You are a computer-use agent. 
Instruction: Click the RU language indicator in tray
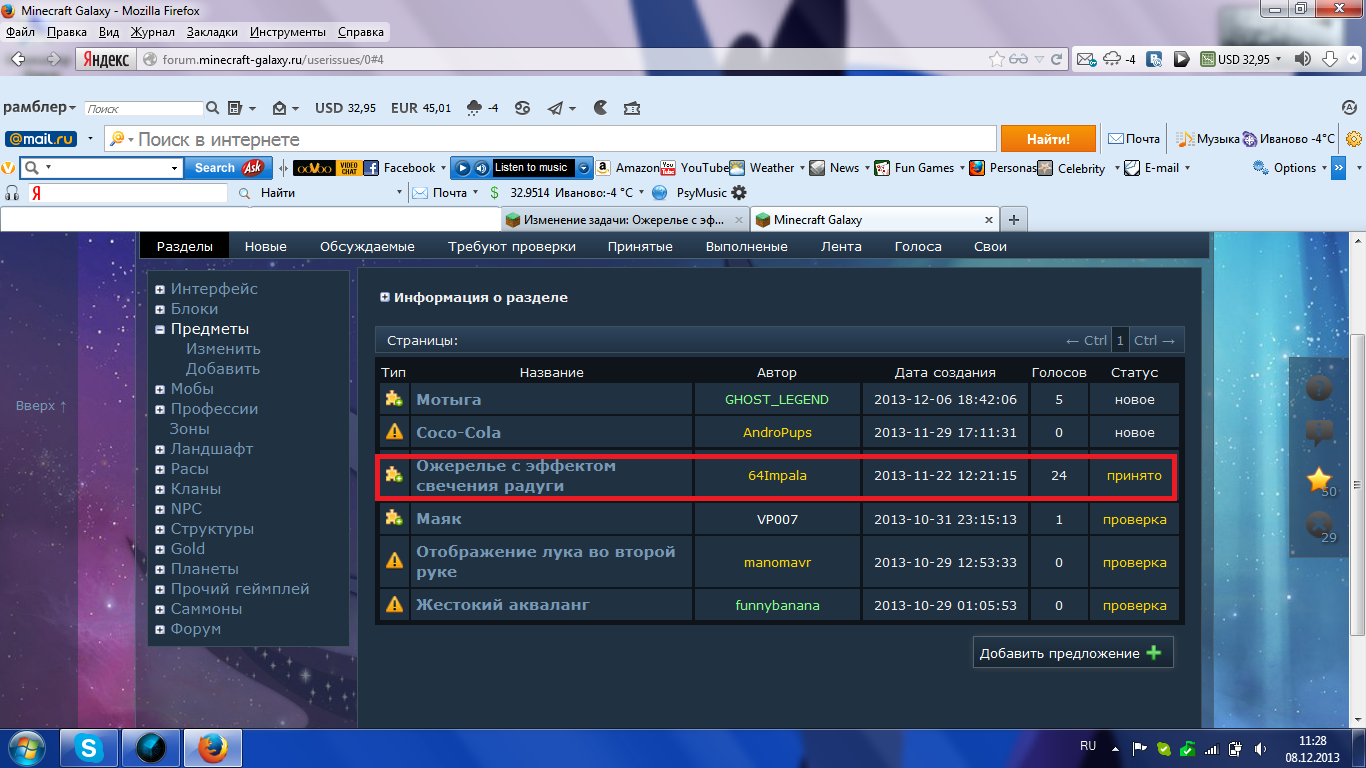pyautogui.click(x=1088, y=746)
